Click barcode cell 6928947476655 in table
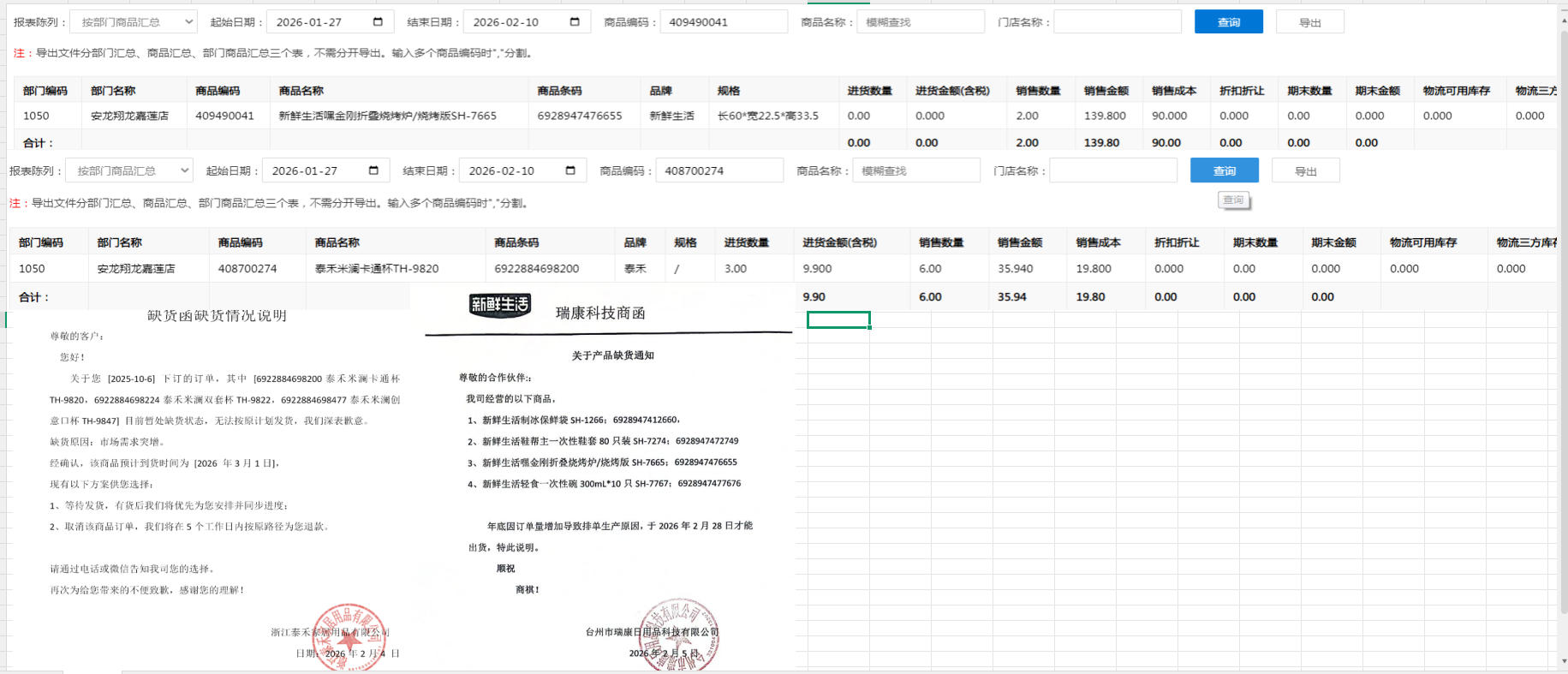This screenshot has height=674, width=1568. pos(580,116)
